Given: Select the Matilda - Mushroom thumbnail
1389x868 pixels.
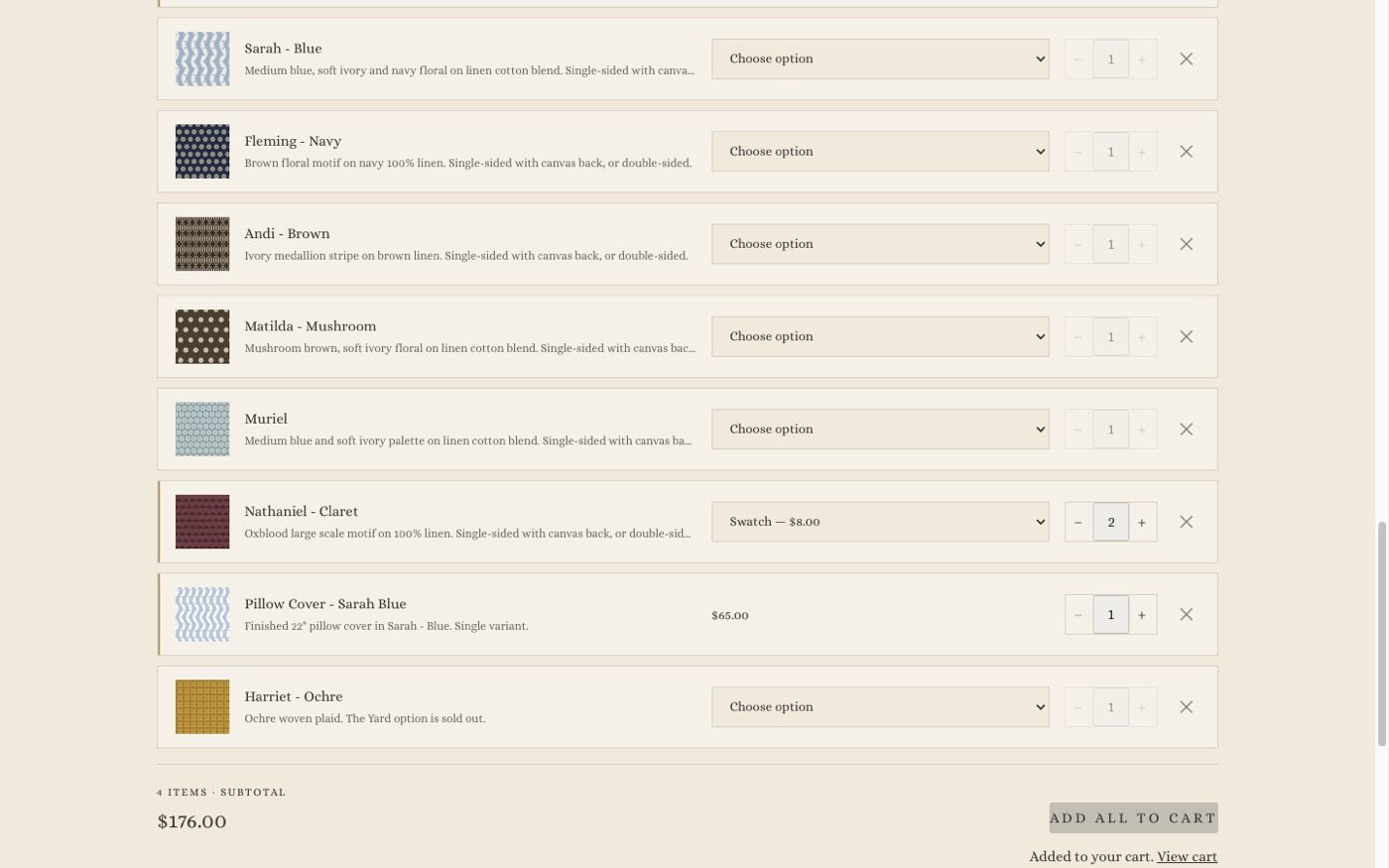Looking at the screenshot, I should click(x=202, y=336).
